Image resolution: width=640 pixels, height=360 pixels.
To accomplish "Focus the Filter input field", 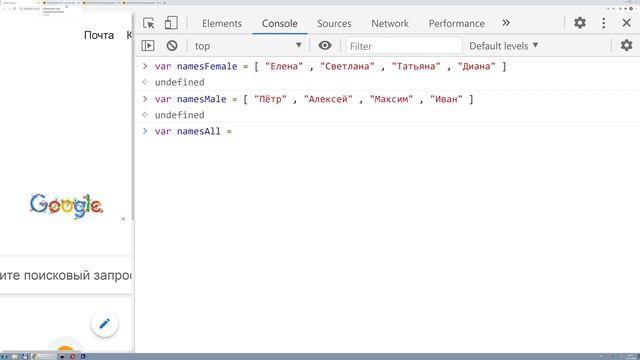I will pyautogui.click(x=404, y=46).
